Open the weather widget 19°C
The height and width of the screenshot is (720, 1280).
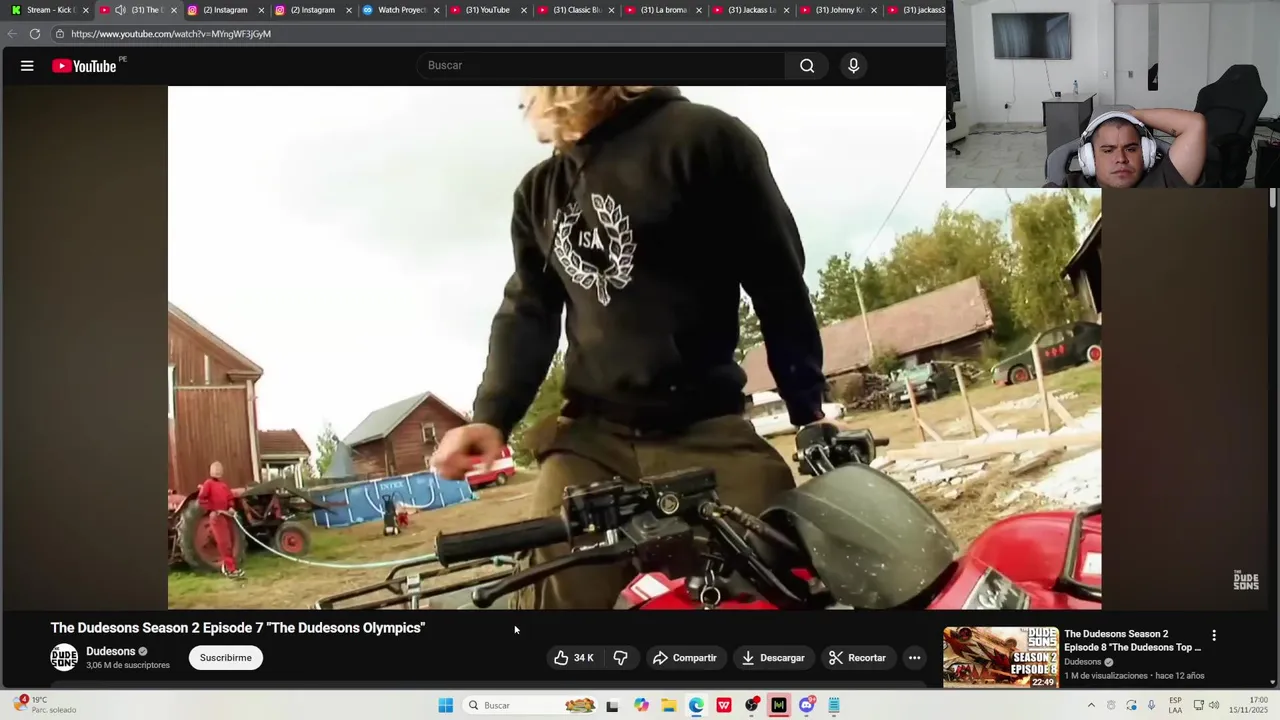click(x=45, y=705)
